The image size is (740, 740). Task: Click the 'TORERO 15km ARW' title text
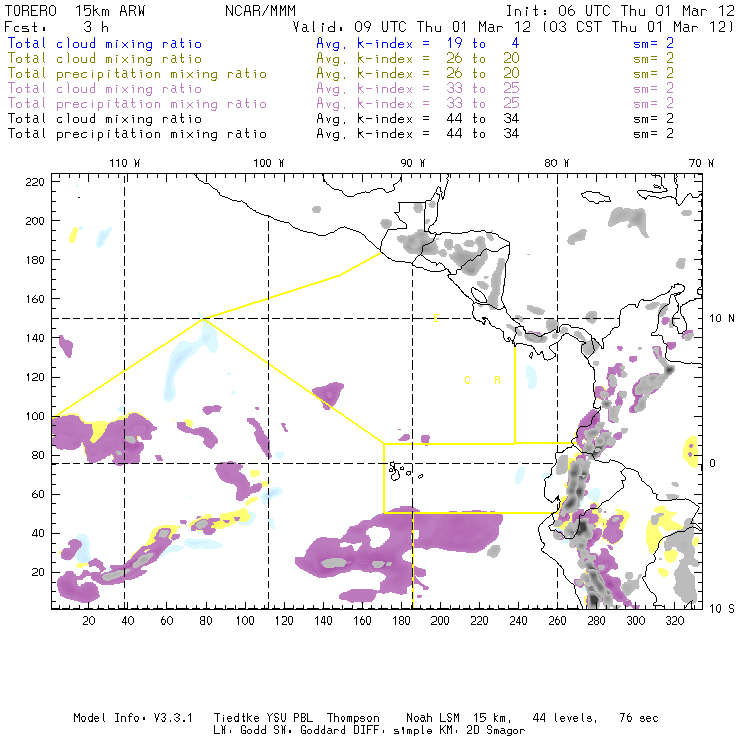tap(75, 11)
